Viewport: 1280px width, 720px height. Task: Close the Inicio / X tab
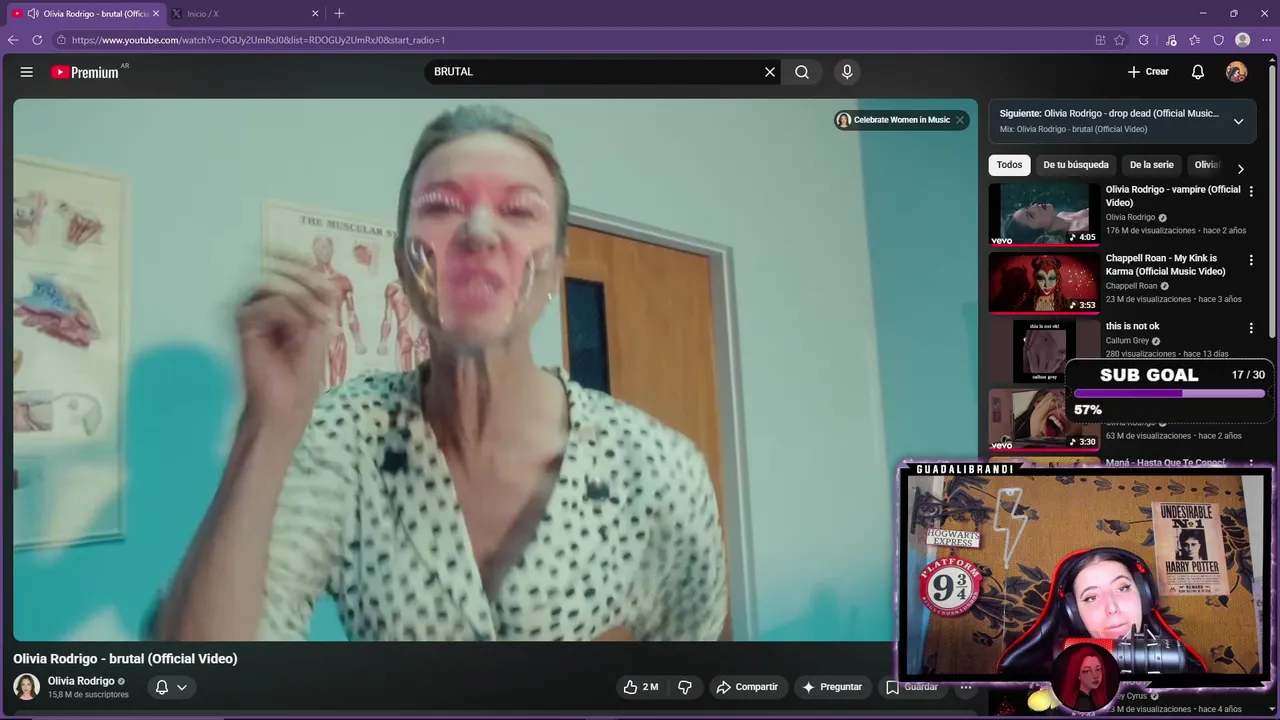[x=315, y=14]
